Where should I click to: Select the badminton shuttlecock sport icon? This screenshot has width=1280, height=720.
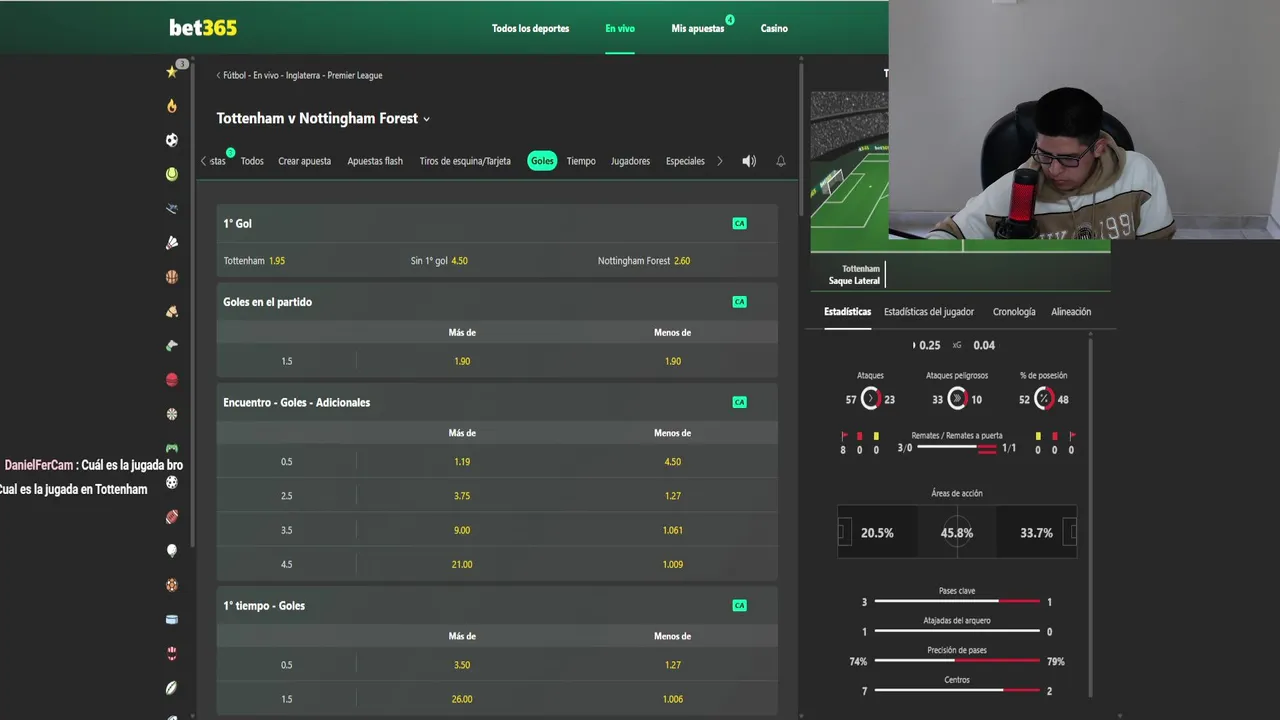click(x=172, y=243)
